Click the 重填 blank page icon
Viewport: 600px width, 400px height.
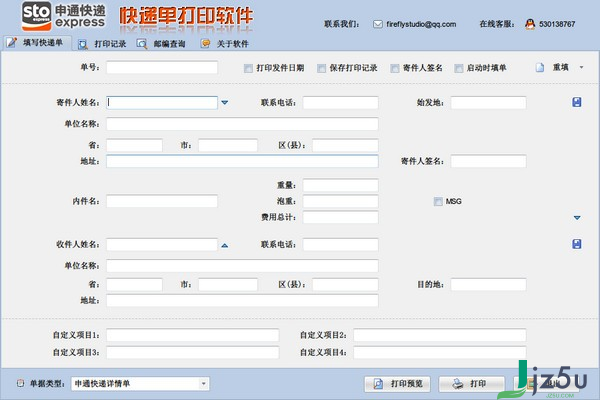(540, 68)
